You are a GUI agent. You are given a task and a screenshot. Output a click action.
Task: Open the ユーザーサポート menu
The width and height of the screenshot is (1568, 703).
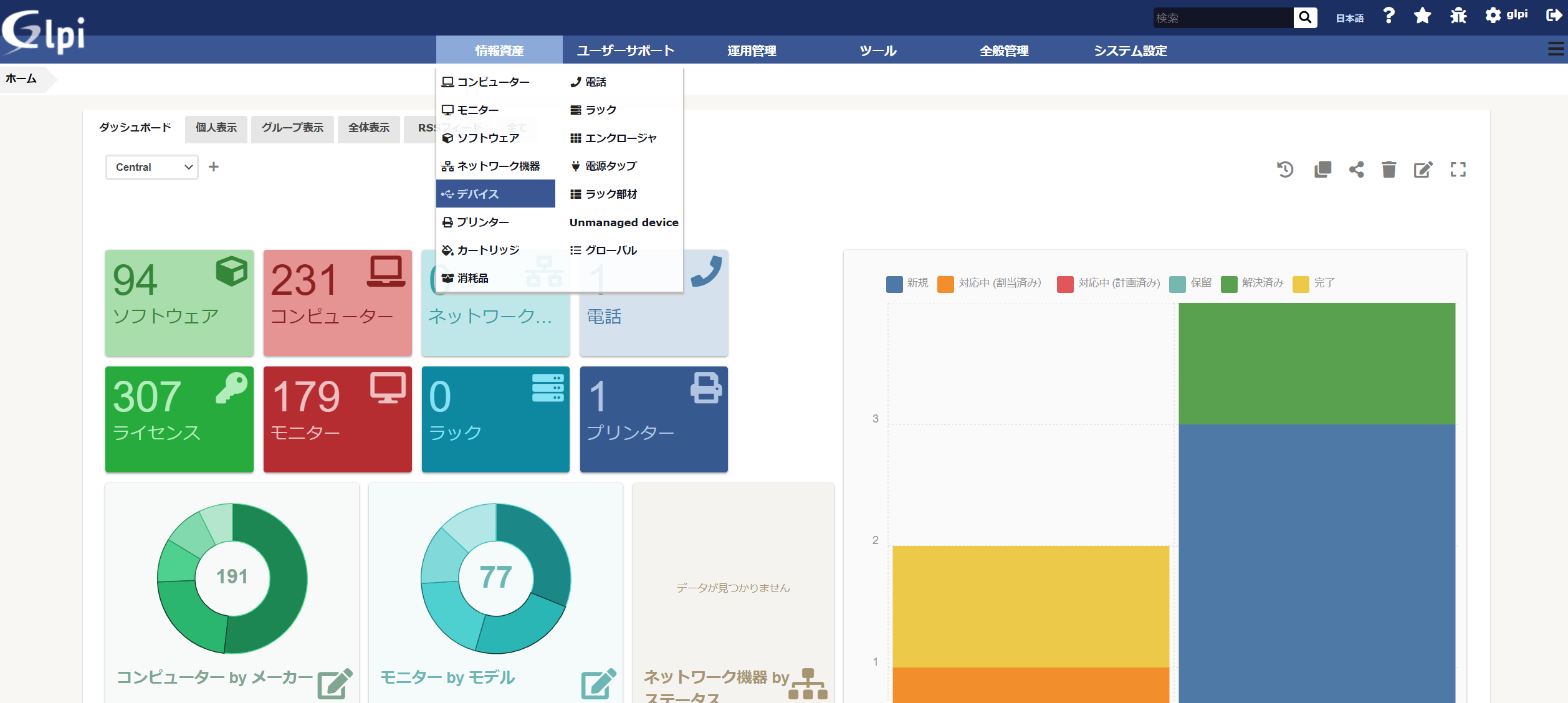tap(625, 50)
